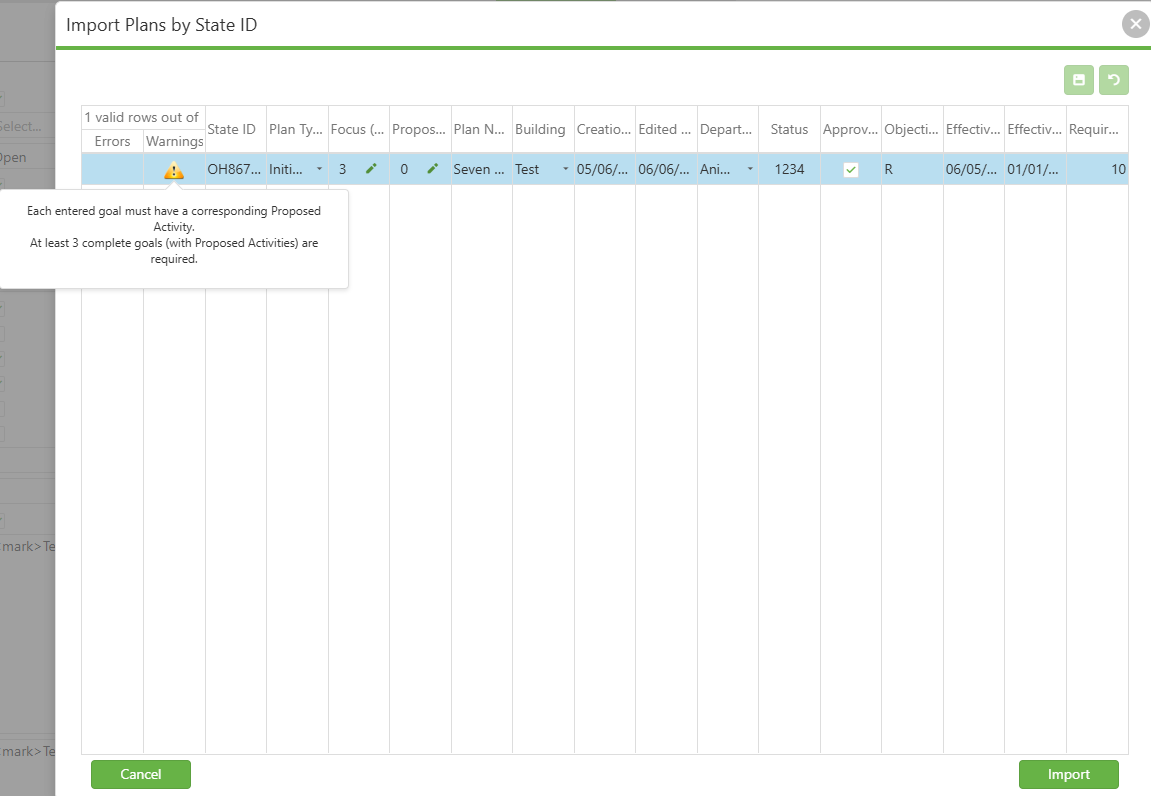Click the Department column header
Viewport: 1151px width, 796px height.
tap(728, 129)
